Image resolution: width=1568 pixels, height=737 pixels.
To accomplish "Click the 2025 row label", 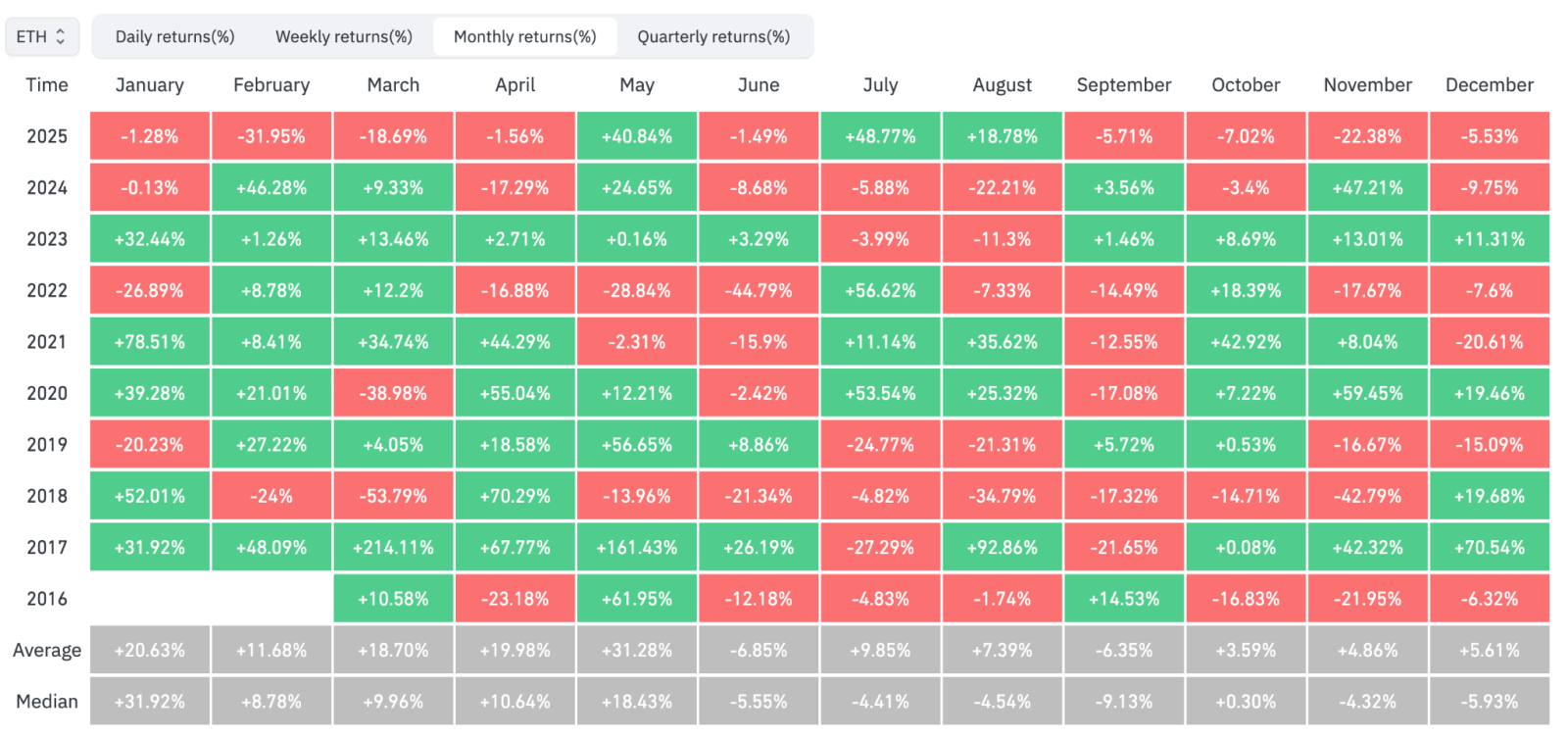I will pos(47,137).
